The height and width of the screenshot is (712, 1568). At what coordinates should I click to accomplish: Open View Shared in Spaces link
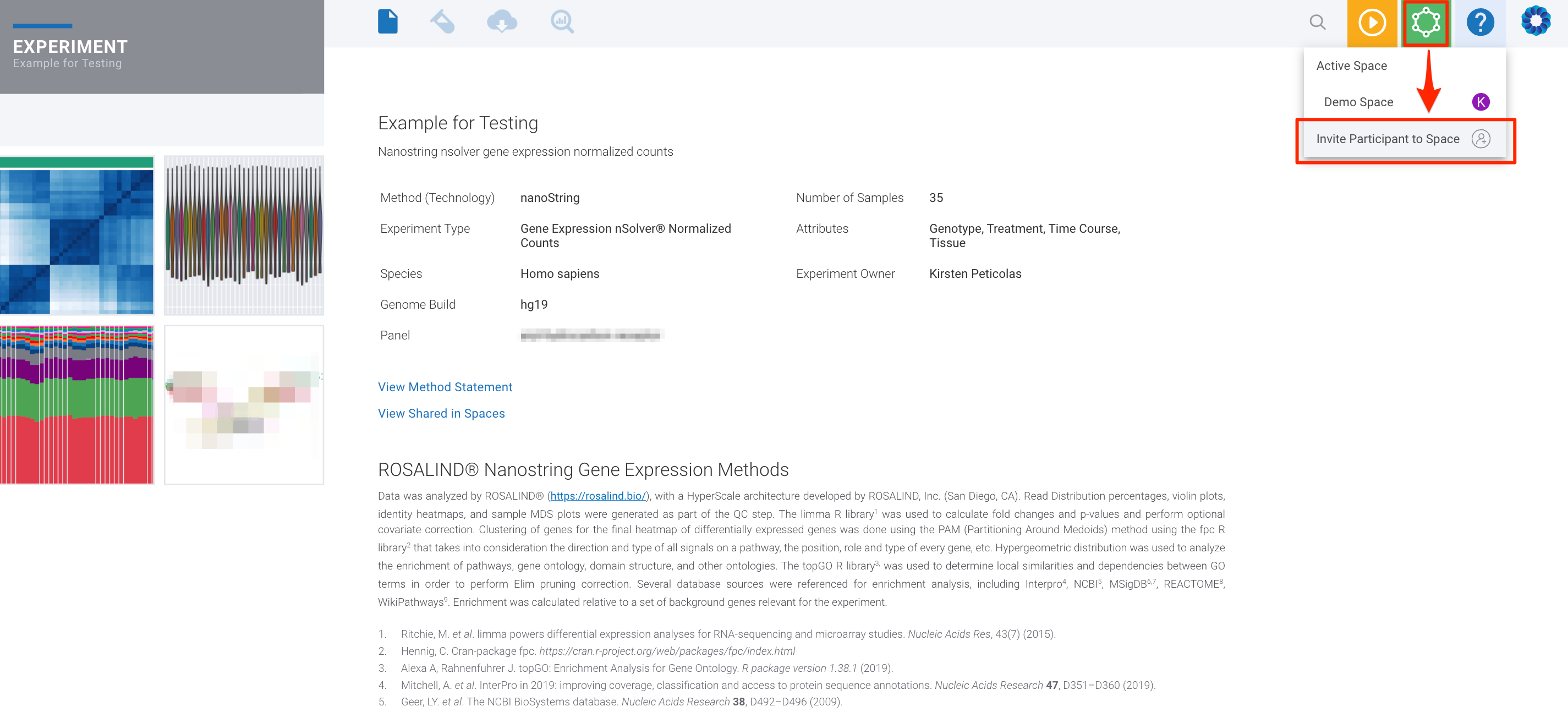[441, 413]
